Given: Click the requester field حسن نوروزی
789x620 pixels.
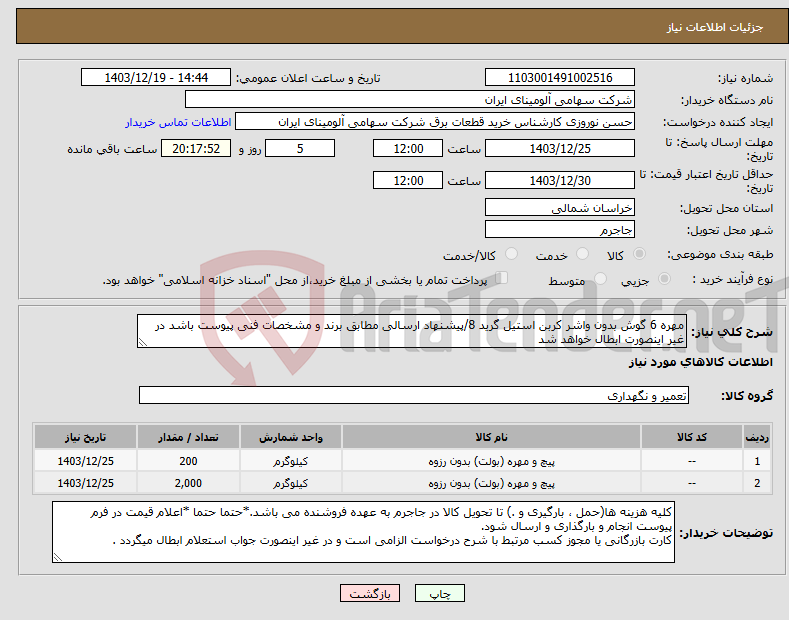Looking at the screenshot, I should pyautogui.click(x=435, y=122).
